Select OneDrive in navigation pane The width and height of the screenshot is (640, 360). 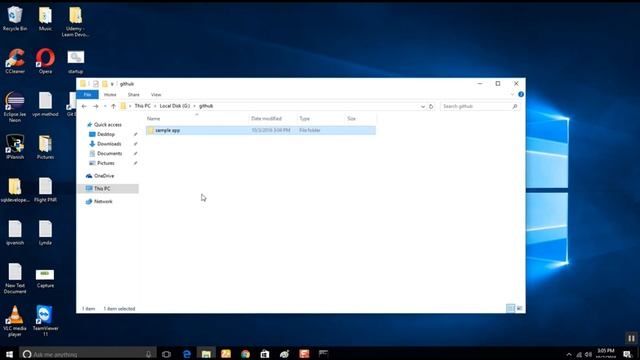104,176
